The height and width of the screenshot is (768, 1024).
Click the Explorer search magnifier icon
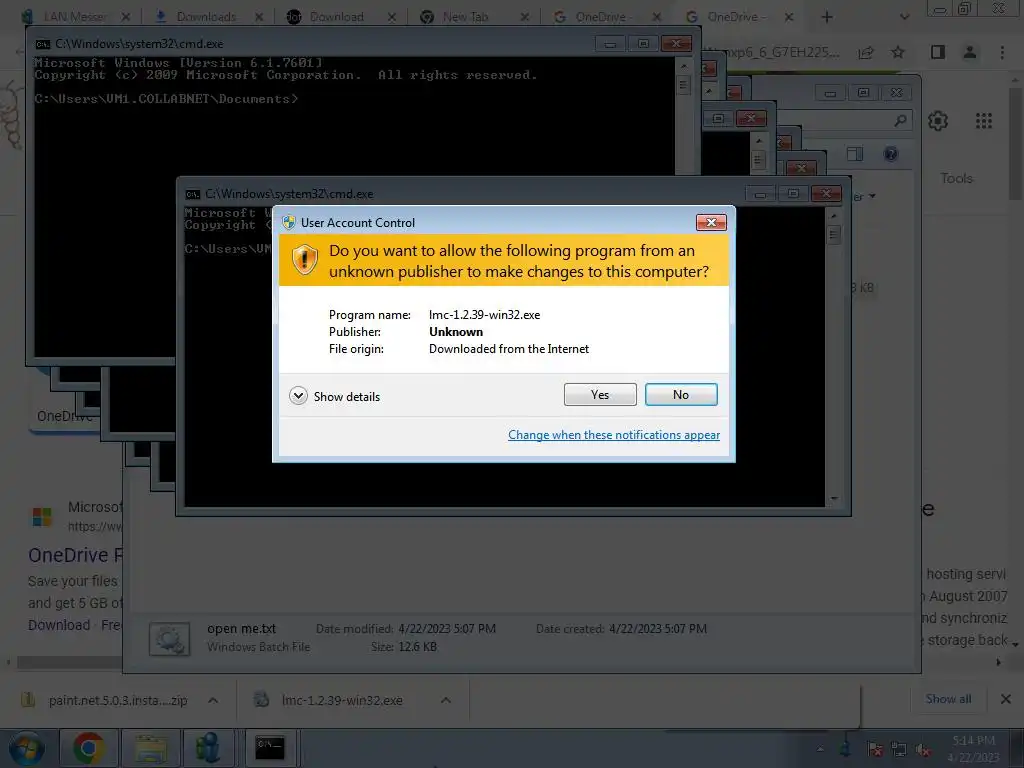pyautogui.click(x=900, y=120)
